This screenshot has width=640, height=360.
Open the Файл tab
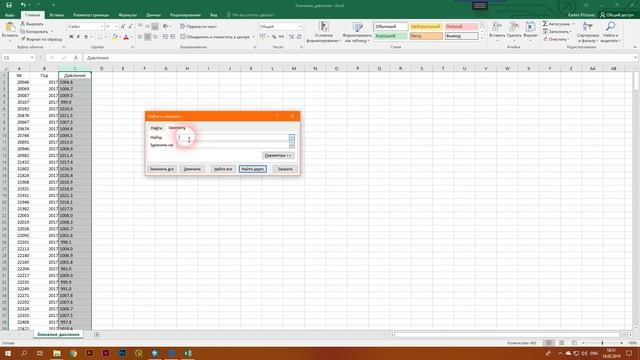(10, 15)
